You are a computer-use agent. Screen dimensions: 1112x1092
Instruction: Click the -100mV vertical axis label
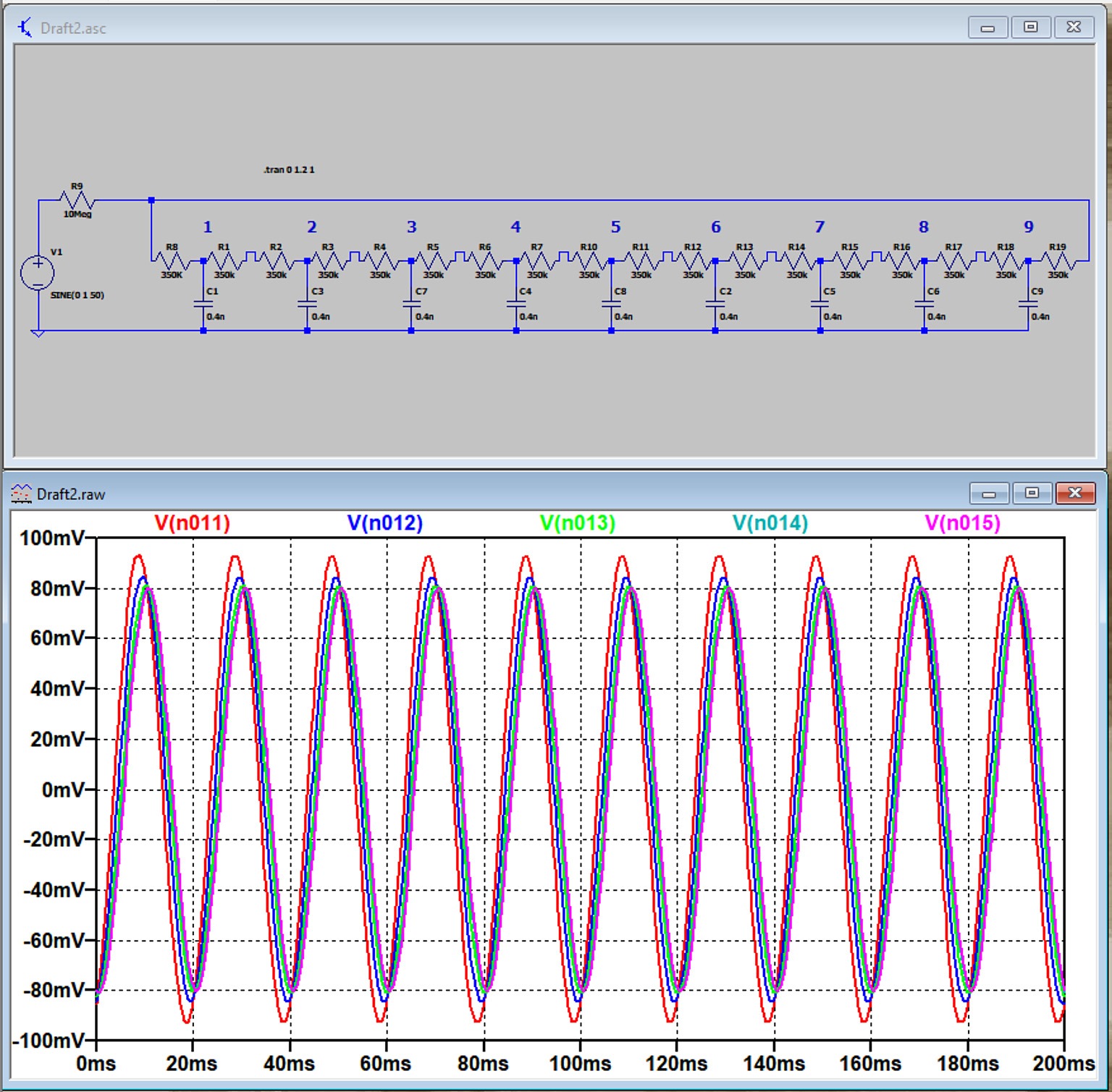[x=49, y=1041]
